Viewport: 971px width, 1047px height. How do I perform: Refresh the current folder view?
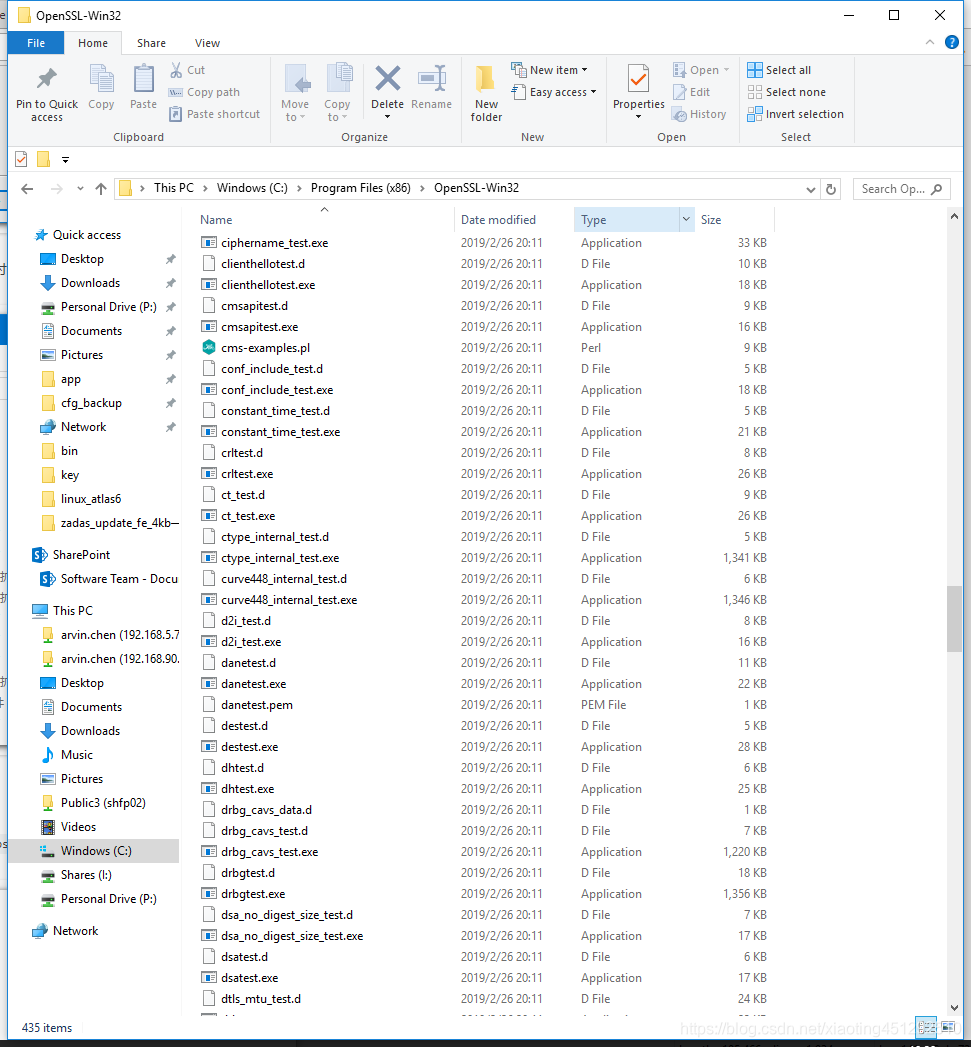point(831,189)
